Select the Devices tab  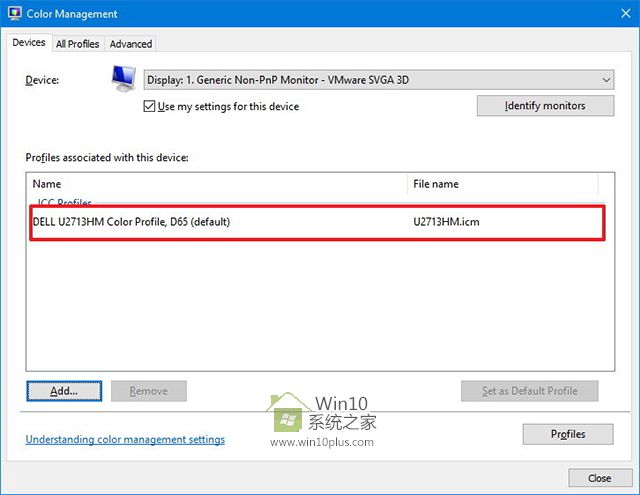29,42
